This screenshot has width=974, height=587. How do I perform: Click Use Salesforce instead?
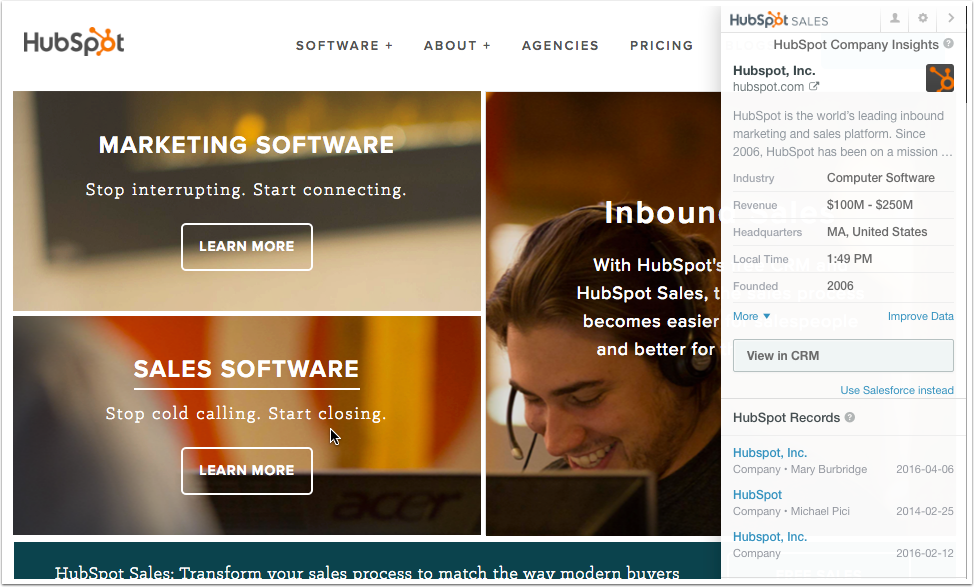tap(897, 390)
